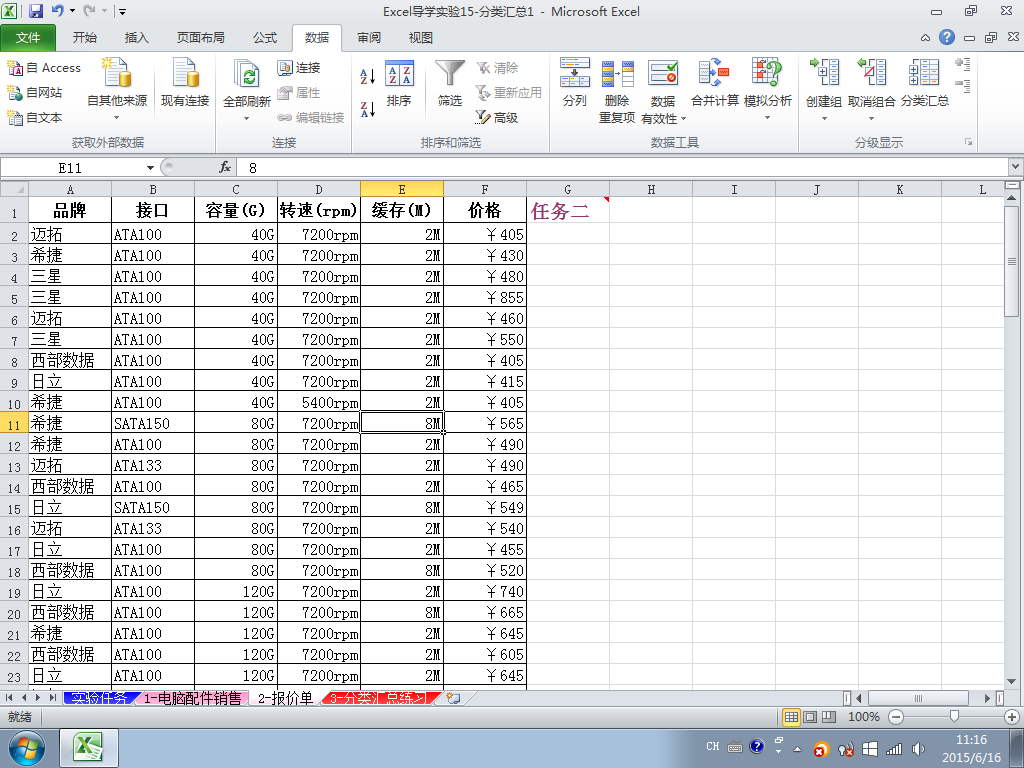Viewport: 1024px width, 768px height.
Task: Click the zoom in plus button
Action: [1012, 717]
